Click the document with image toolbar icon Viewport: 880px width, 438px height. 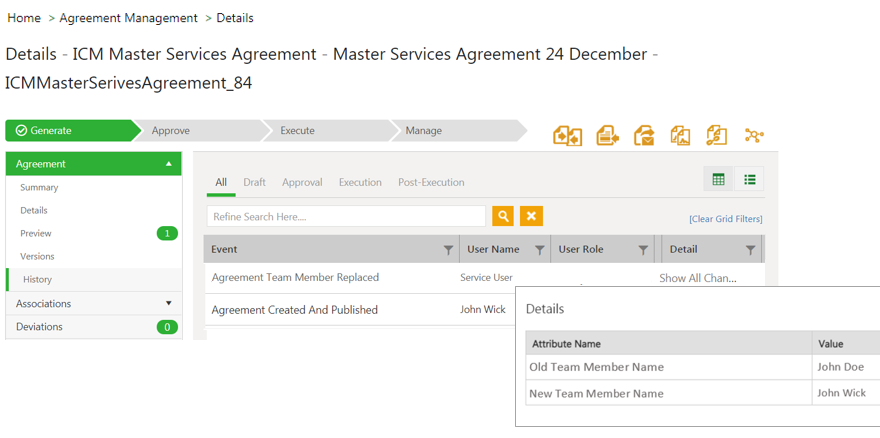(x=680, y=136)
